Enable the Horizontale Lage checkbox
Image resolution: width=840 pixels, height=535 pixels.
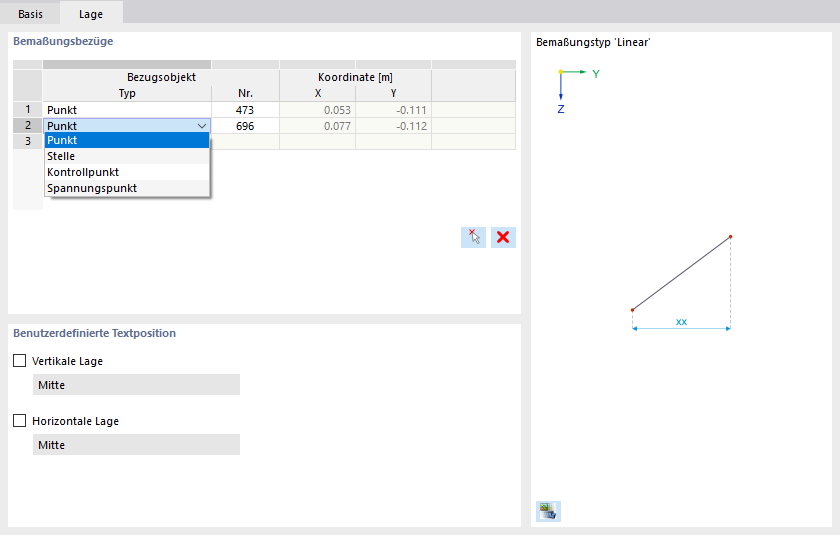coord(19,421)
